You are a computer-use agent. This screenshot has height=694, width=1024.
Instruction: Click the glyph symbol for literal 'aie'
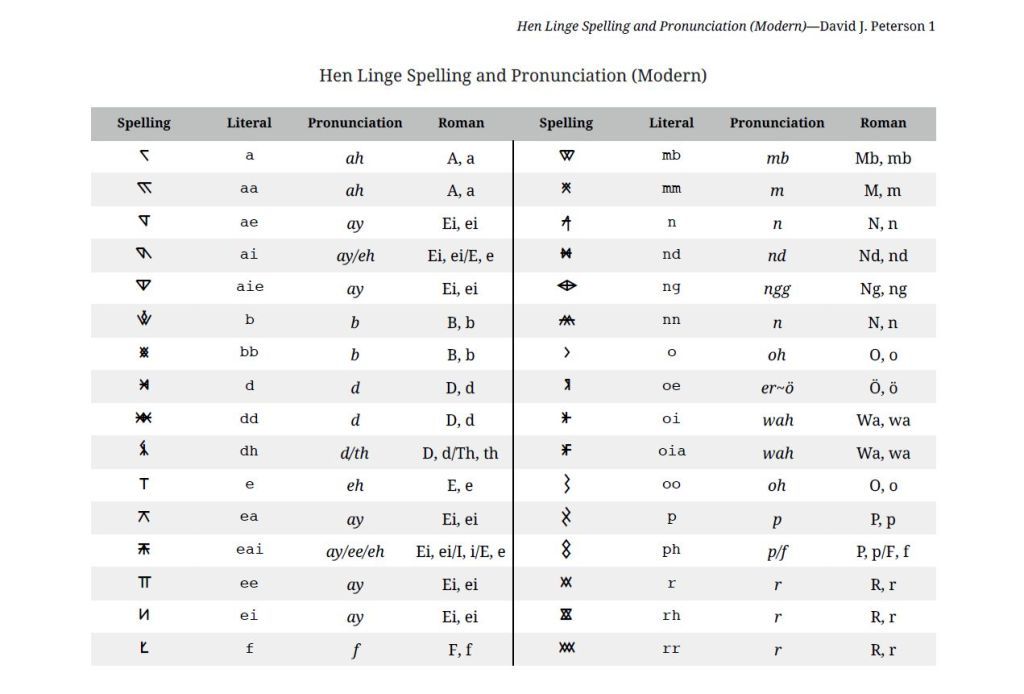pos(144,285)
